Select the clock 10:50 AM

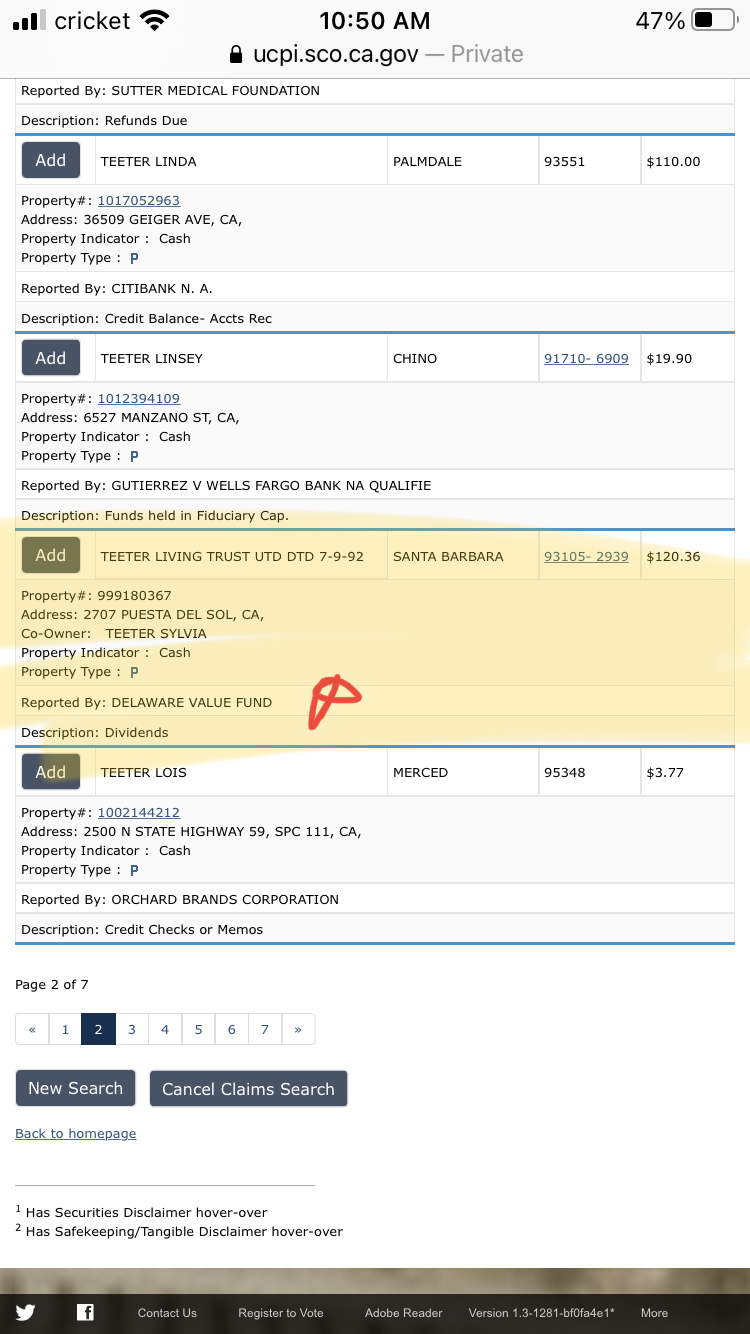point(375,20)
